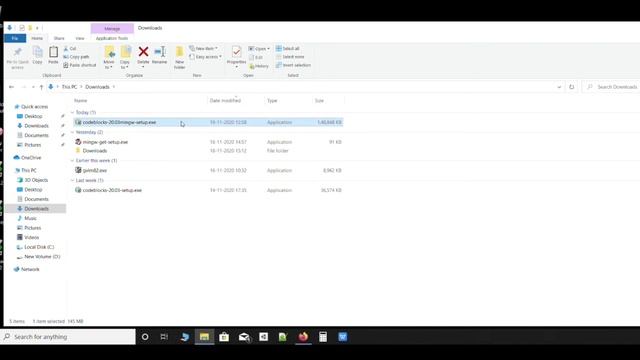Open Local Disk (C:) in sidebar

coord(39,247)
